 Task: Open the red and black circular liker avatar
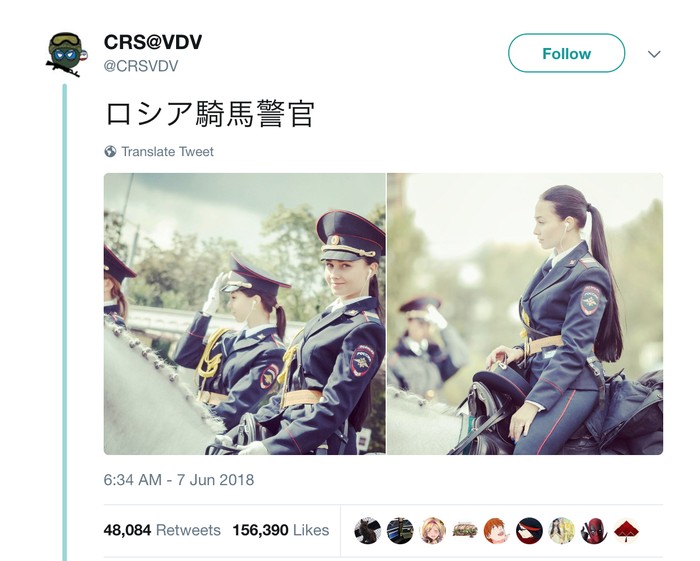coord(529,531)
